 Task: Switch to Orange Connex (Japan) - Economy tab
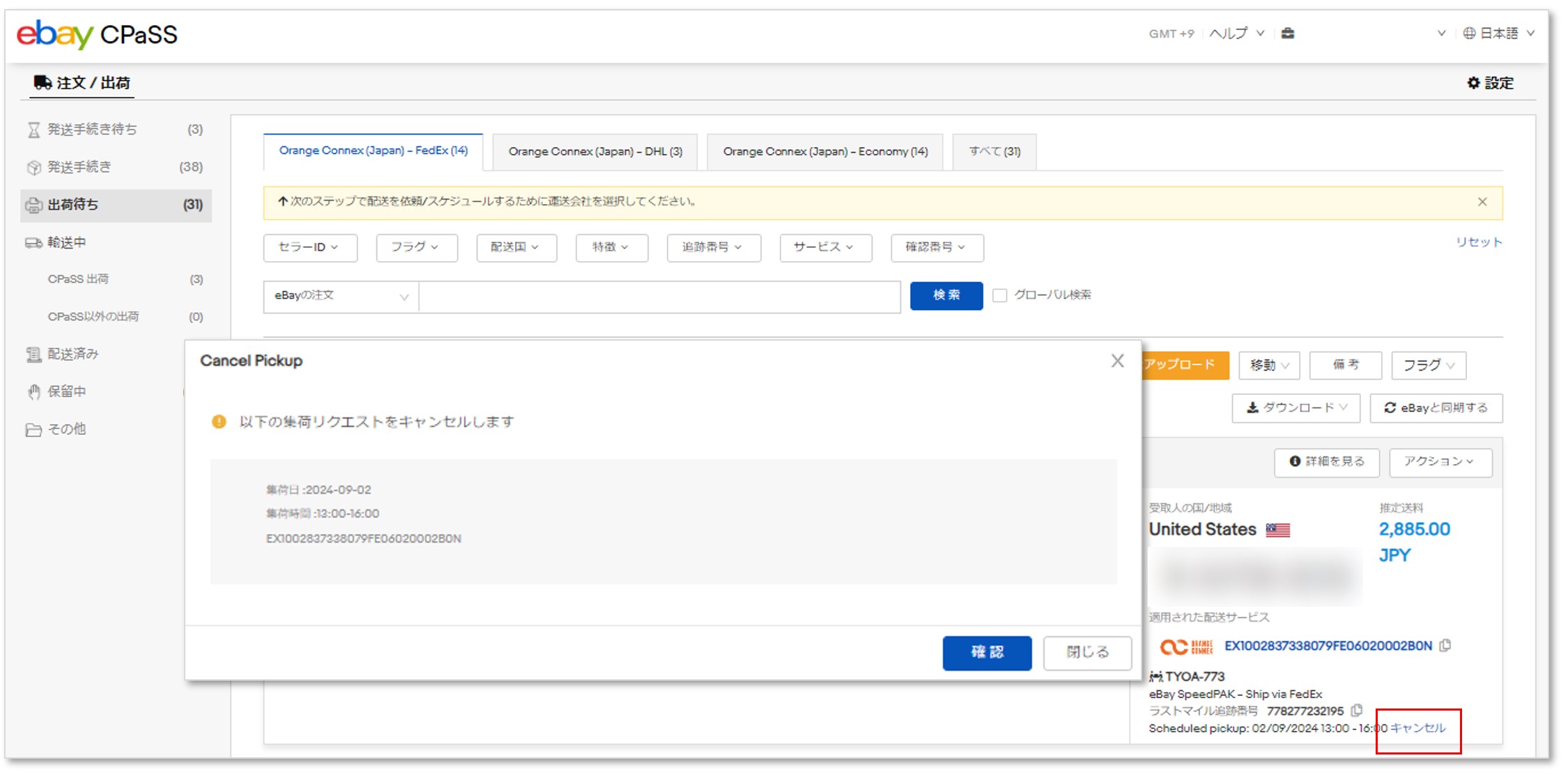(x=825, y=152)
